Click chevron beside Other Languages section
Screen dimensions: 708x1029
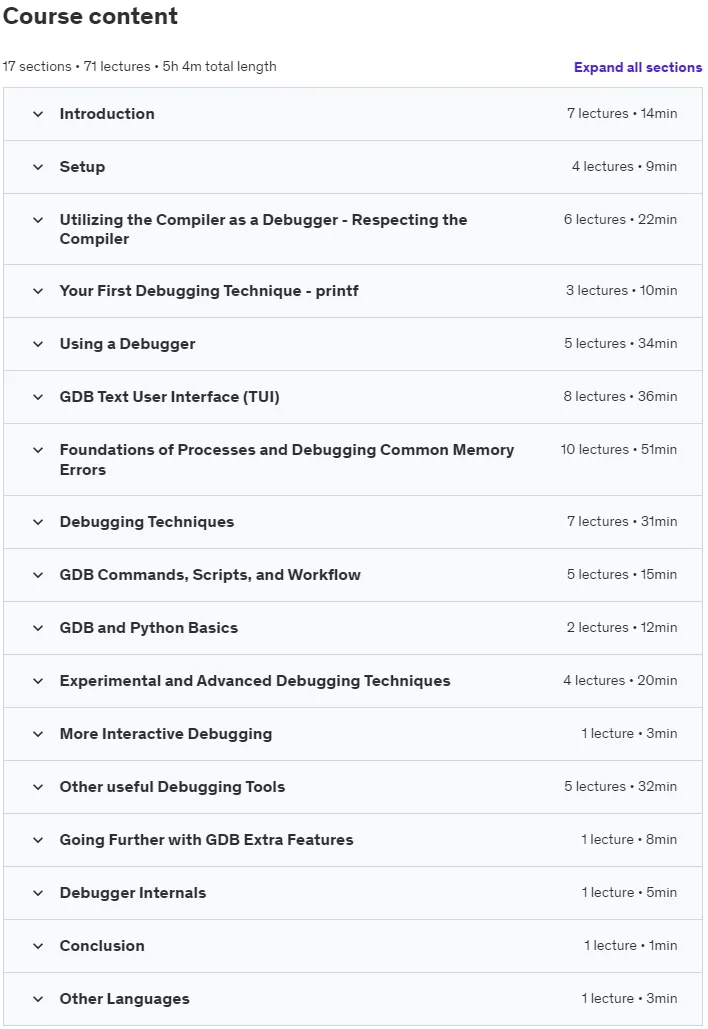38,999
